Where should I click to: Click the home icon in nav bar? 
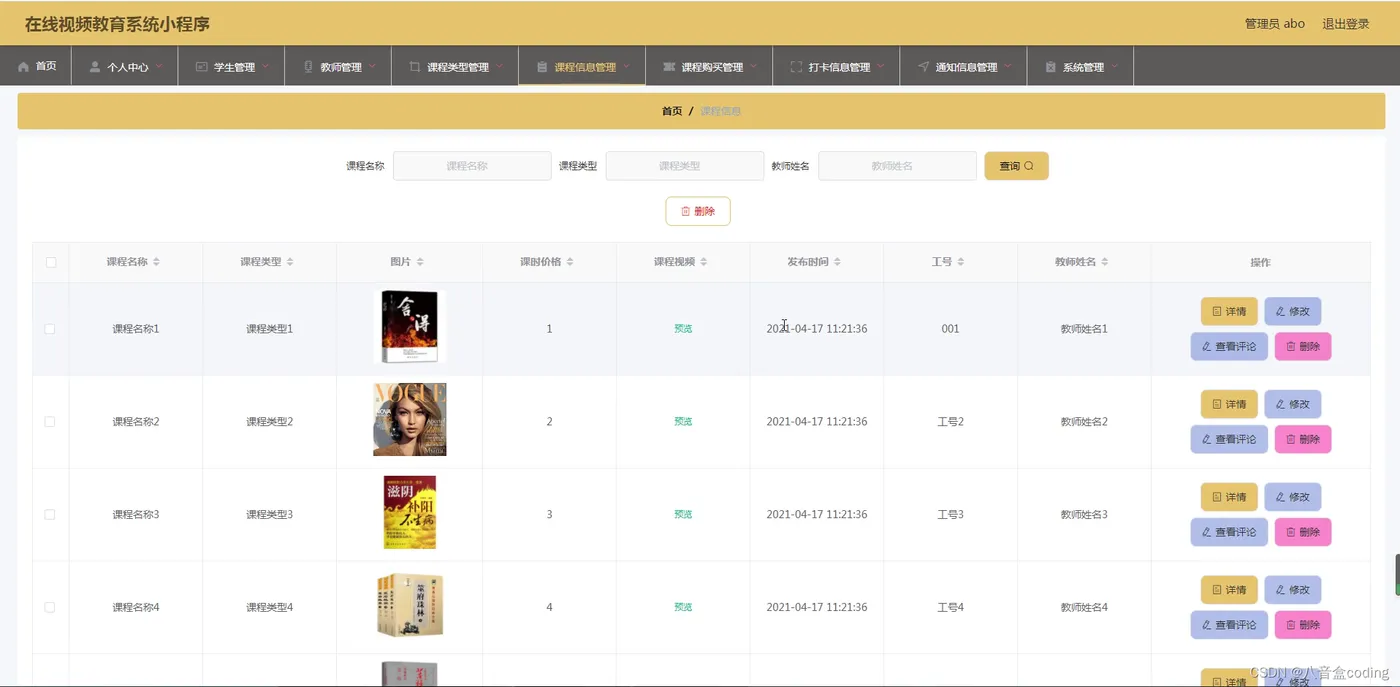point(23,67)
